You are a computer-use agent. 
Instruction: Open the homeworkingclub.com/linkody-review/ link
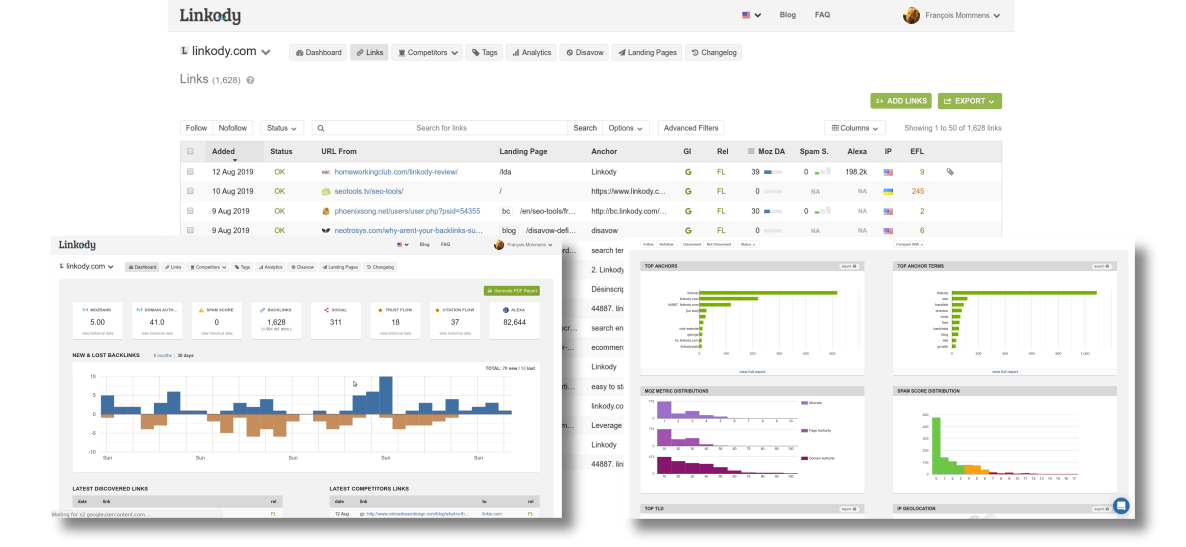[x=396, y=172]
